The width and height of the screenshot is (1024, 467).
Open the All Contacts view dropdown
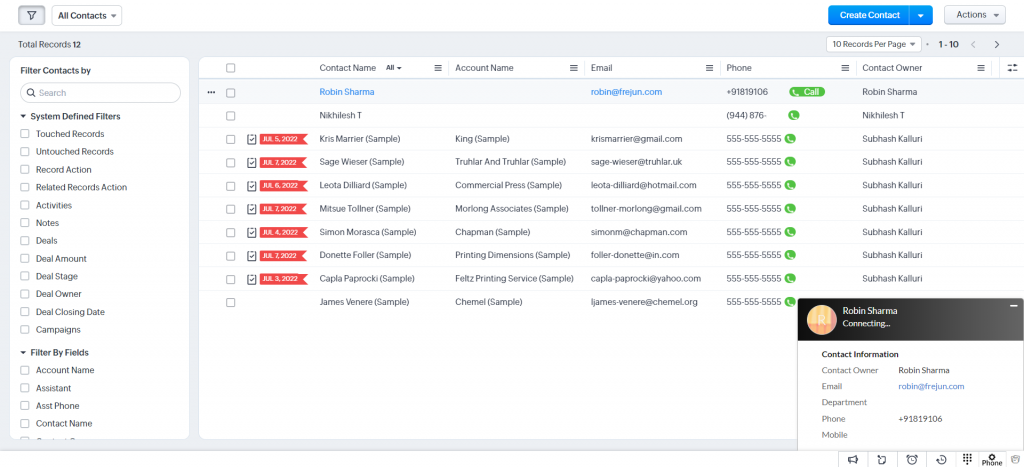[87, 16]
